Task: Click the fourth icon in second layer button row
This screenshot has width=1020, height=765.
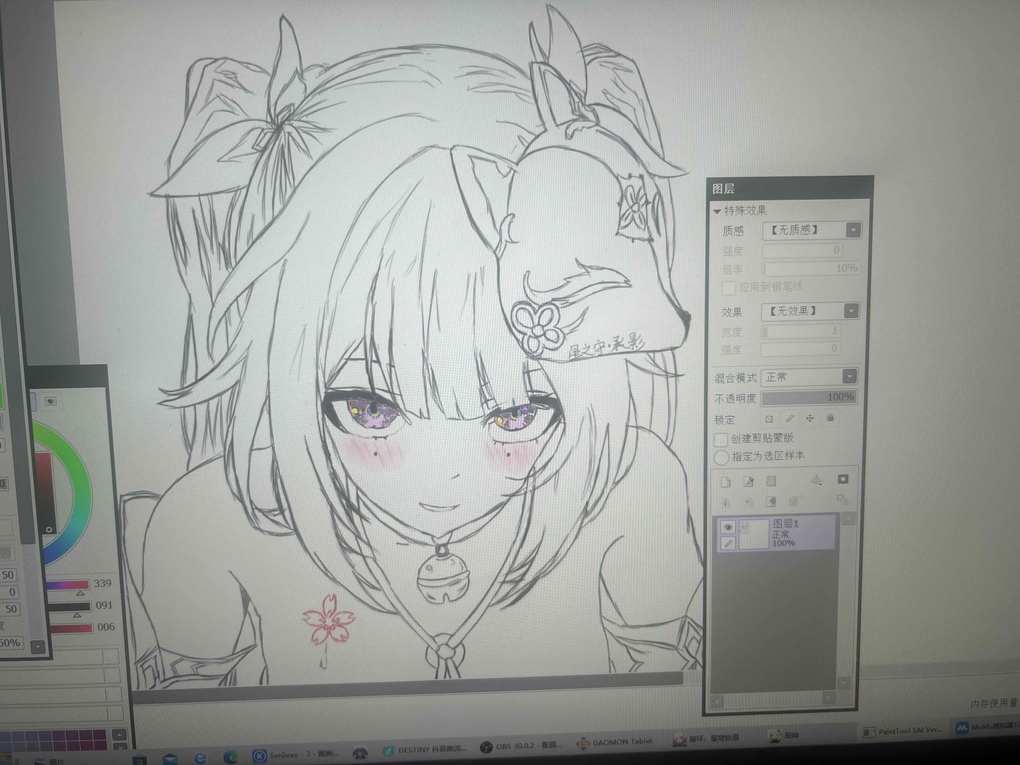Action: coord(794,501)
